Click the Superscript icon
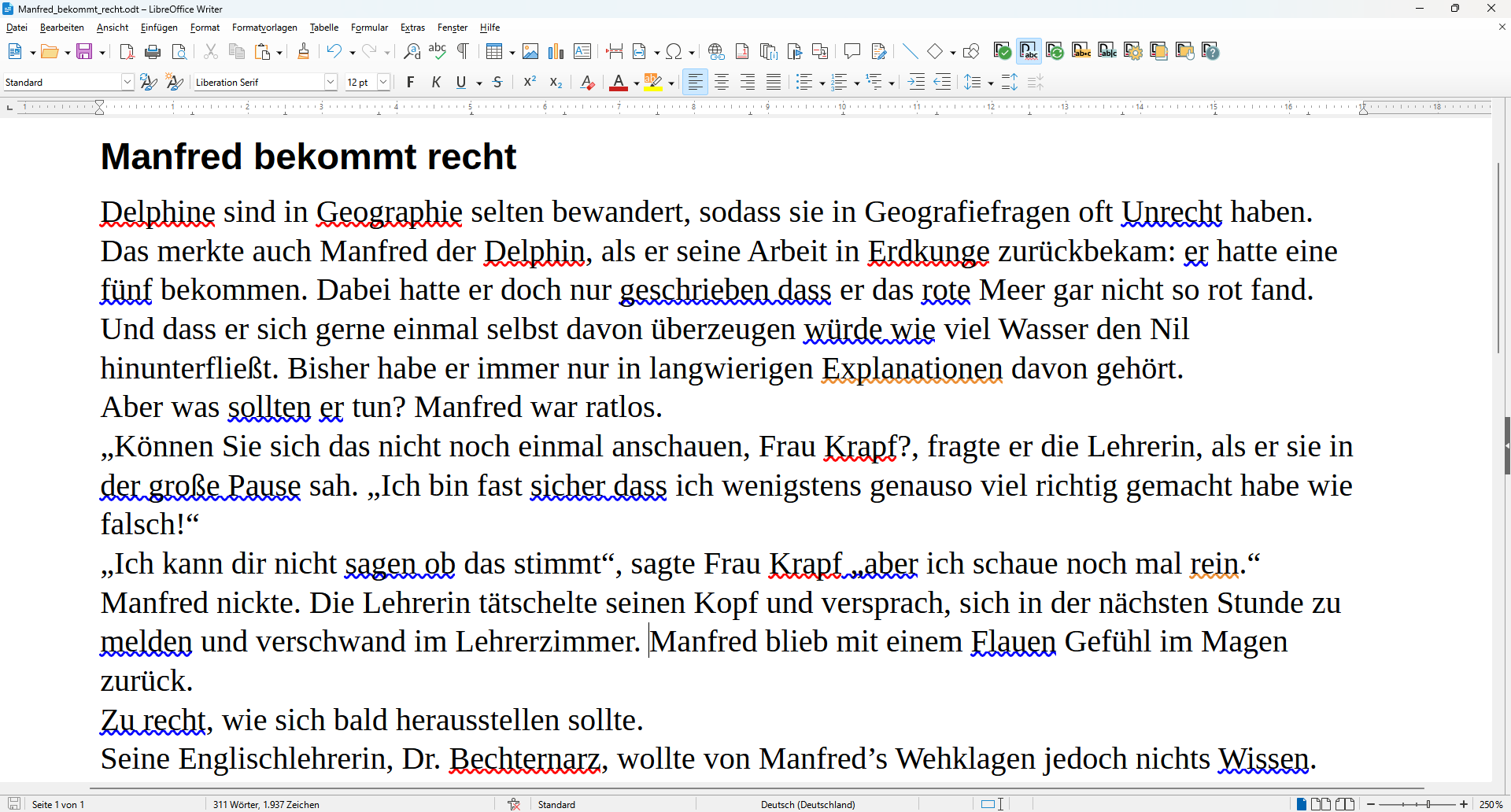The image size is (1511, 812). click(x=530, y=82)
